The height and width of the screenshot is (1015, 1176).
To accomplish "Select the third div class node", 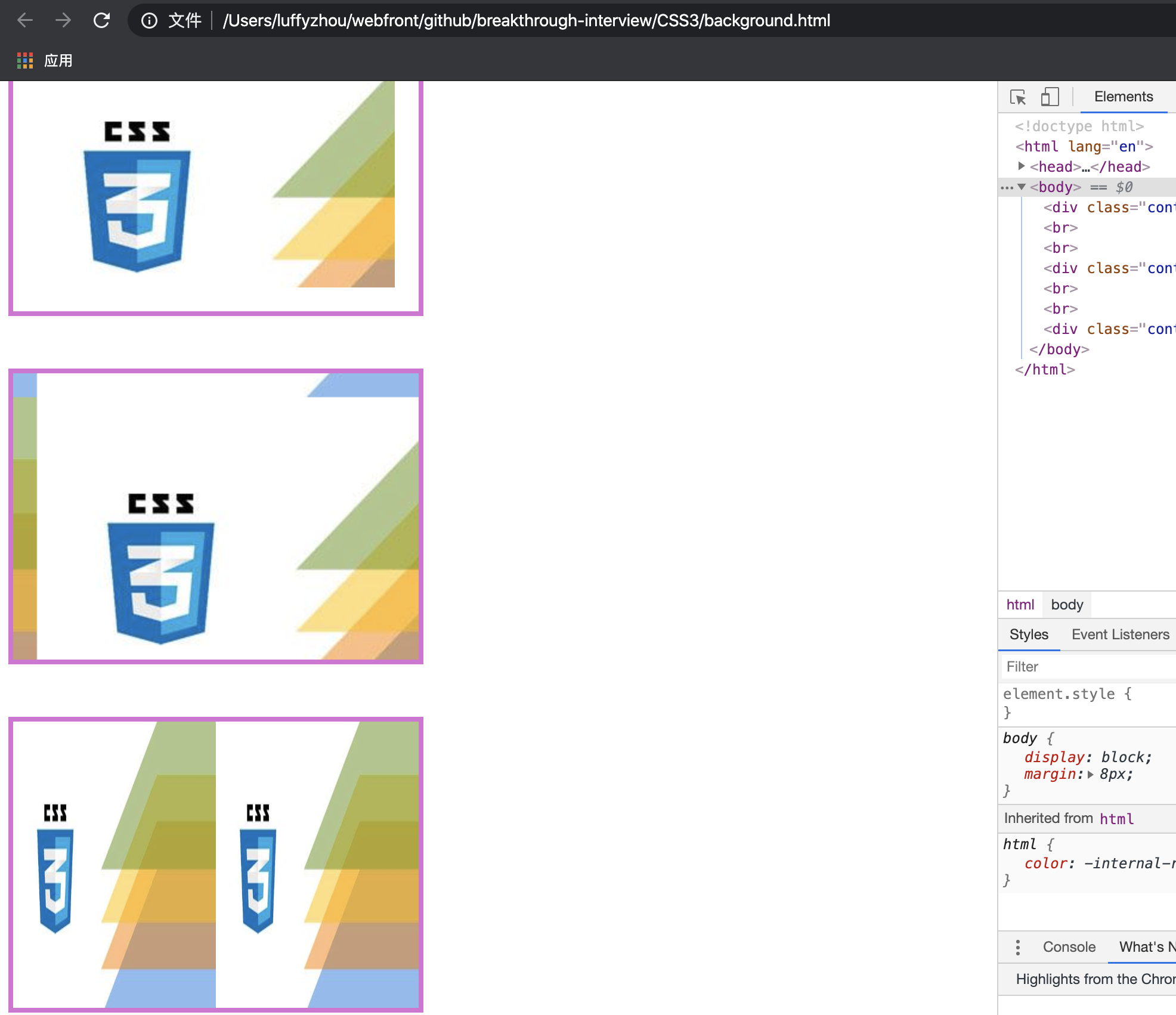I will 1109,329.
